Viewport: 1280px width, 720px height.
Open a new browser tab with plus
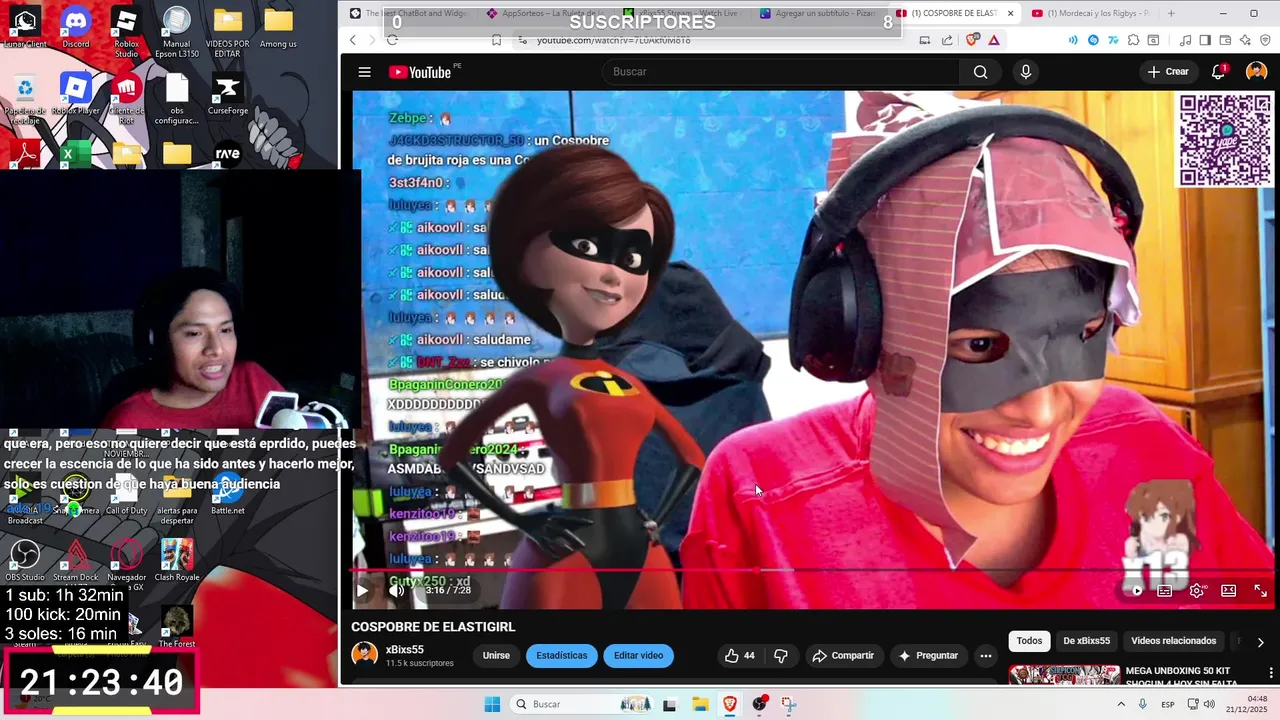pyautogui.click(x=1171, y=14)
